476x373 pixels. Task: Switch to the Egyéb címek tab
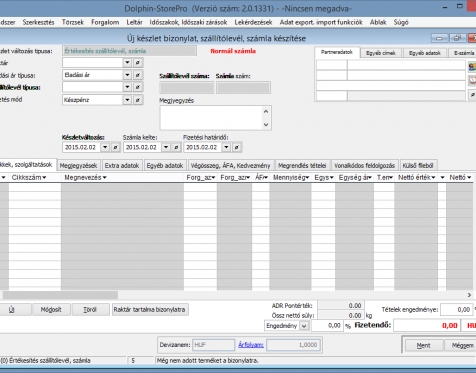pos(381,53)
